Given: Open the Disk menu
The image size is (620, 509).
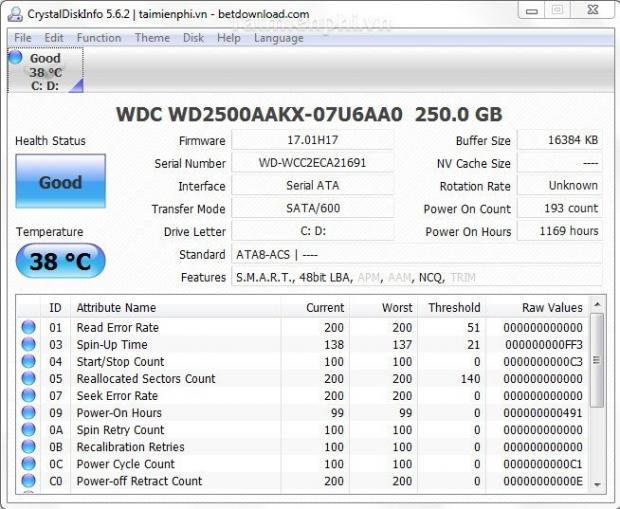Looking at the screenshot, I should (193, 38).
